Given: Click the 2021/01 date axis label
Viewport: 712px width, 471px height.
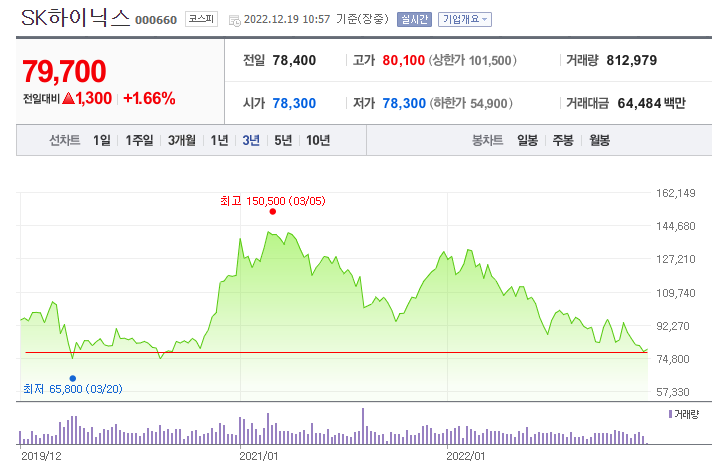Looking at the screenshot, I should pyautogui.click(x=259, y=456).
